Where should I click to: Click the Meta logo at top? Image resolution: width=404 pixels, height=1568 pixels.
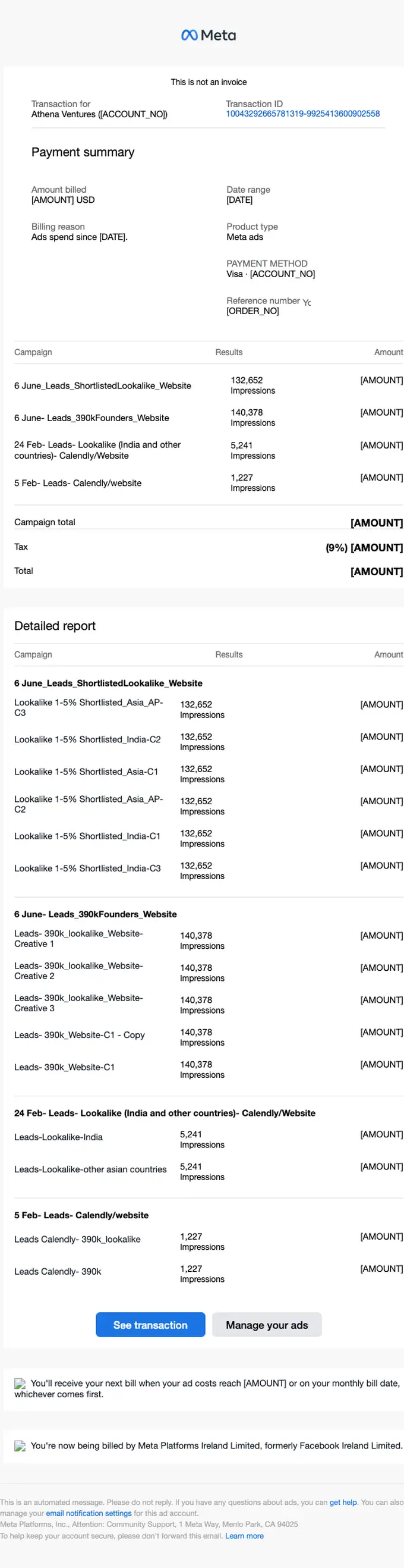tap(209, 35)
